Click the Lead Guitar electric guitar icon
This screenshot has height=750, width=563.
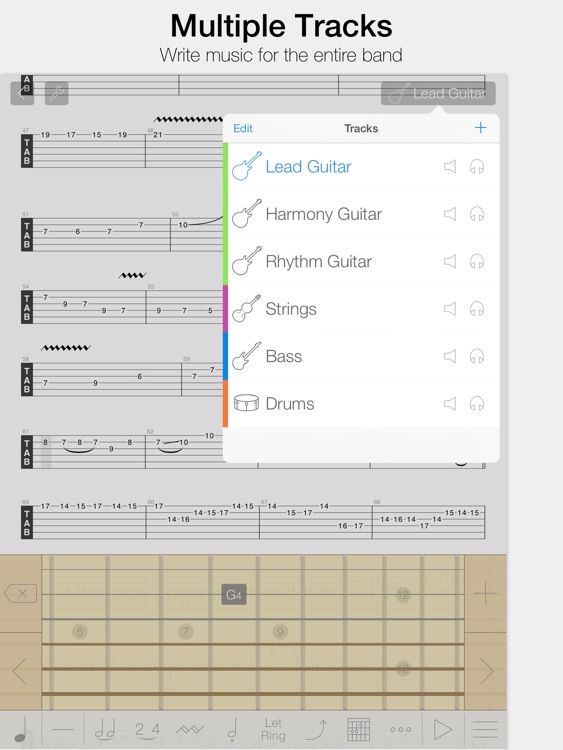246,166
